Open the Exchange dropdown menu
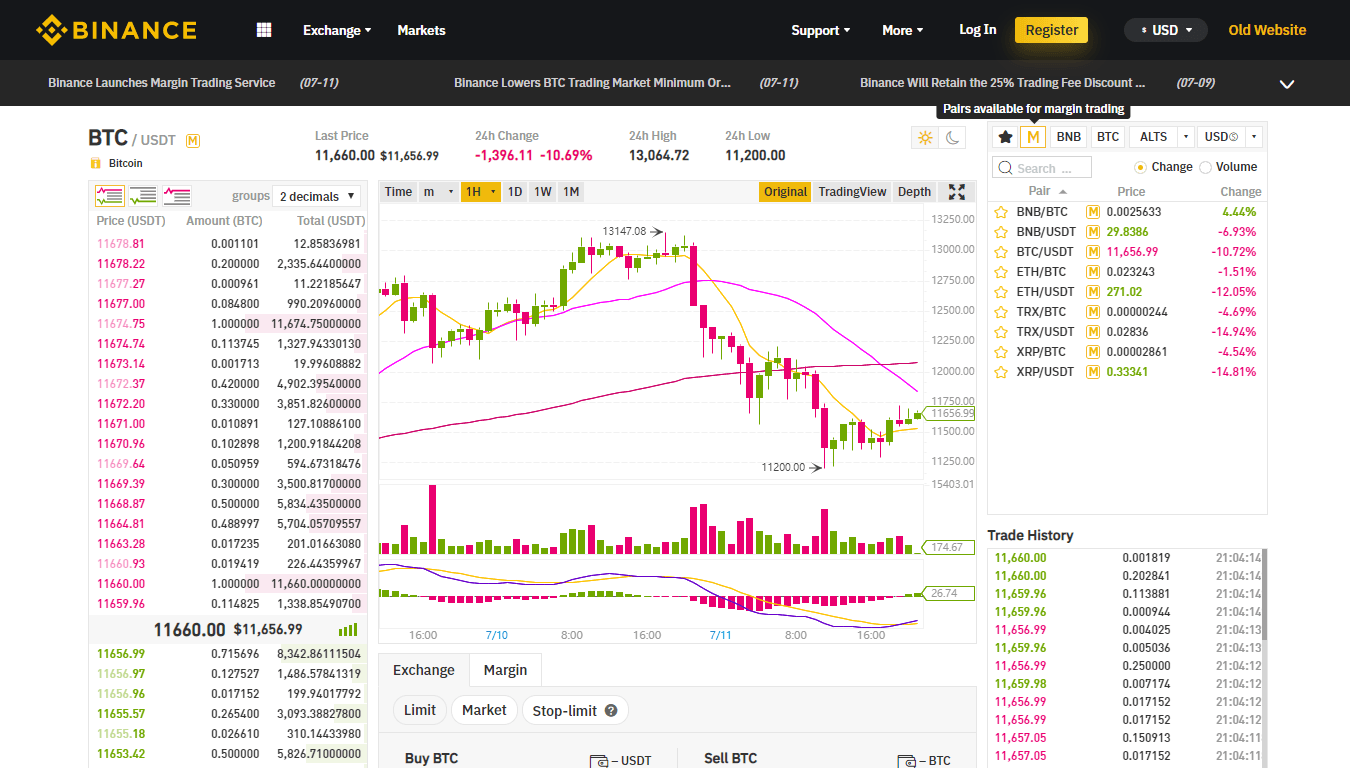The height and width of the screenshot is (768, 1350). tap(337, 30)
